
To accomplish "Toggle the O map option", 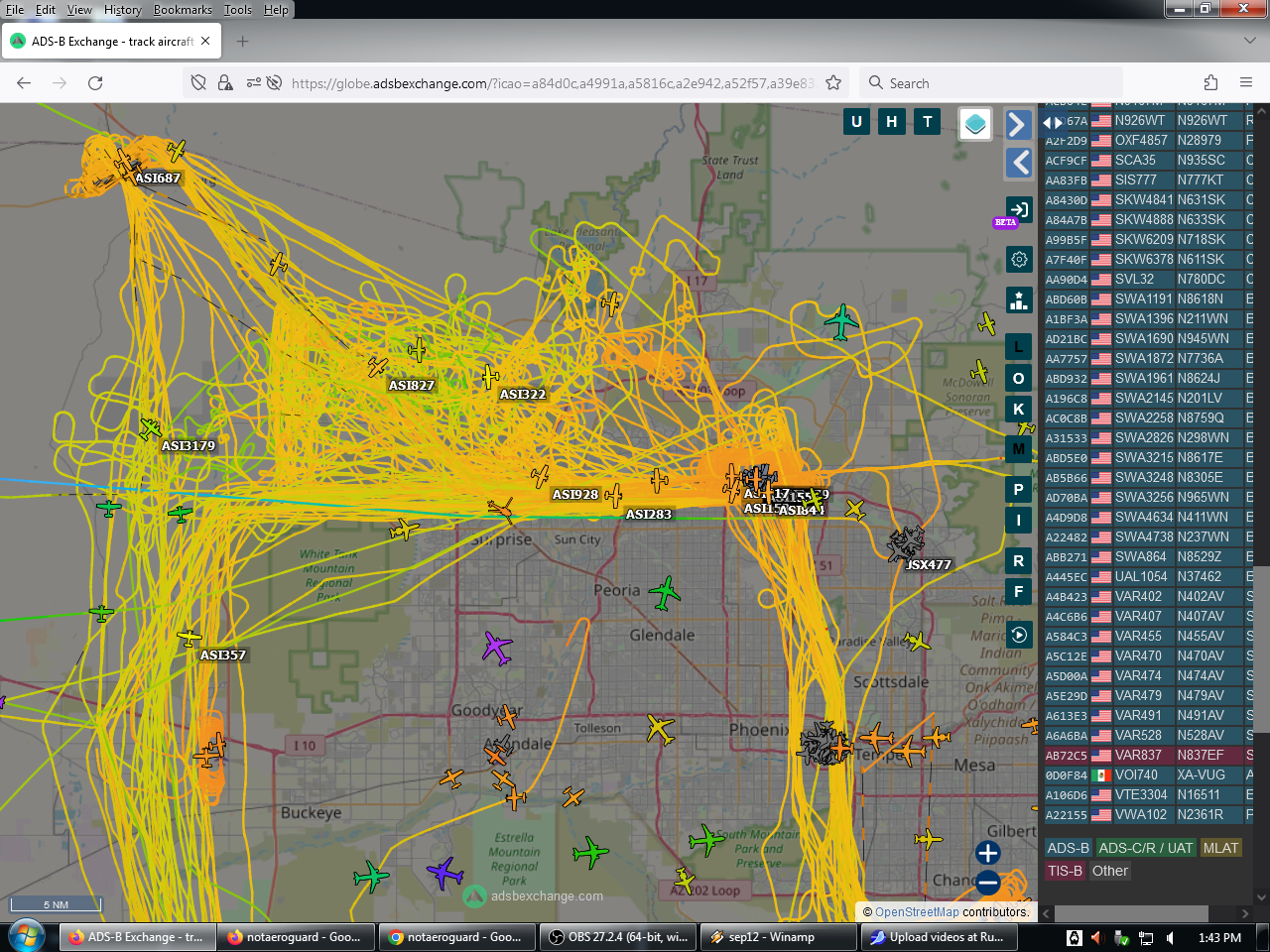I will (1018, 379).
